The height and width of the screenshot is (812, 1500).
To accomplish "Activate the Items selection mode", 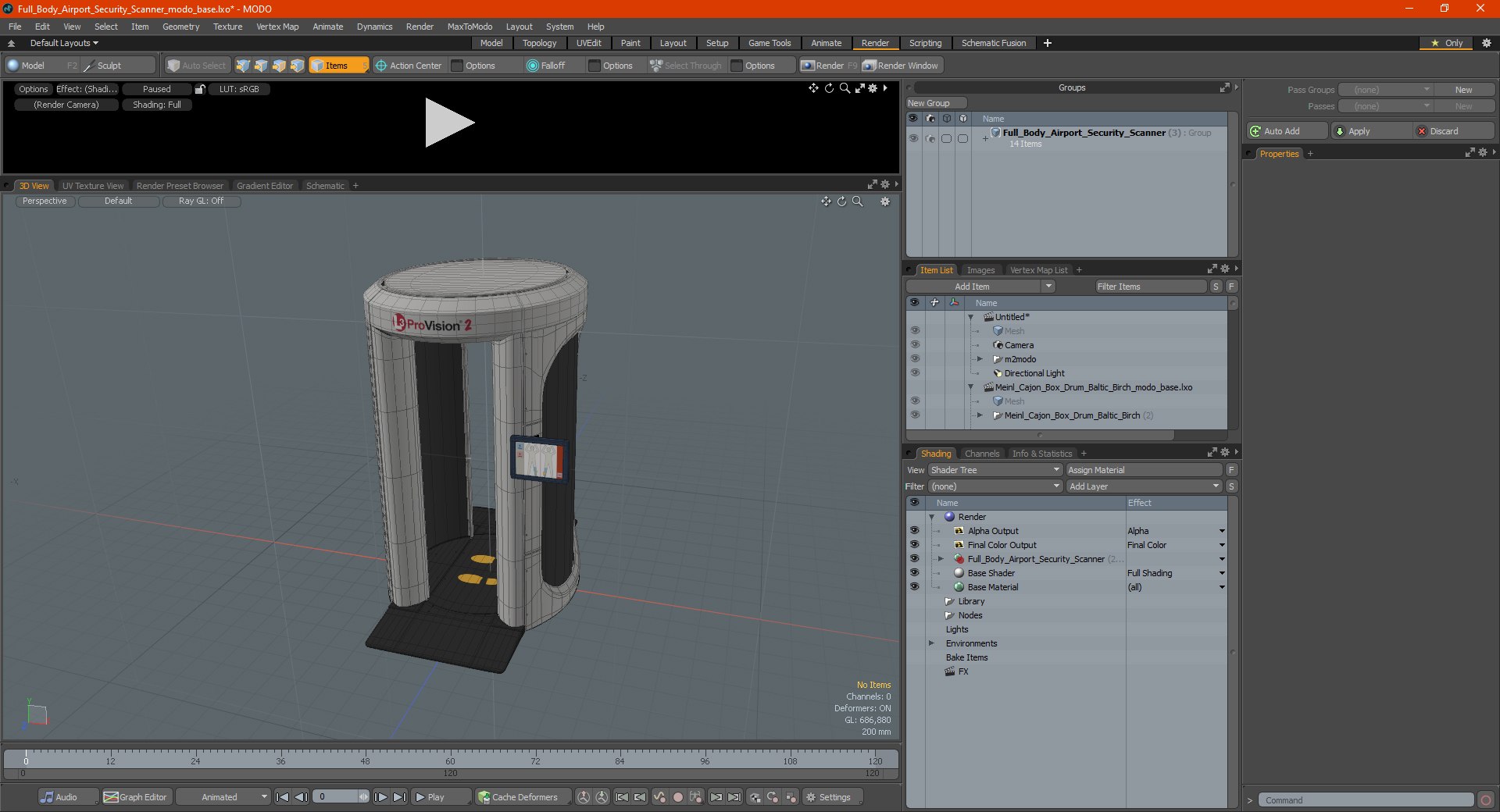I will pyautogui.click(x=337, y=66).
